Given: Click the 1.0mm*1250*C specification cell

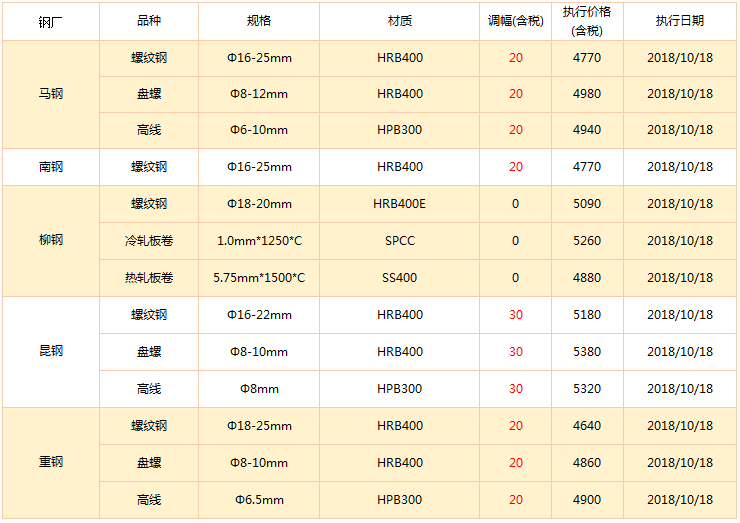Looking at the screenshot, I should pos(259,241).
